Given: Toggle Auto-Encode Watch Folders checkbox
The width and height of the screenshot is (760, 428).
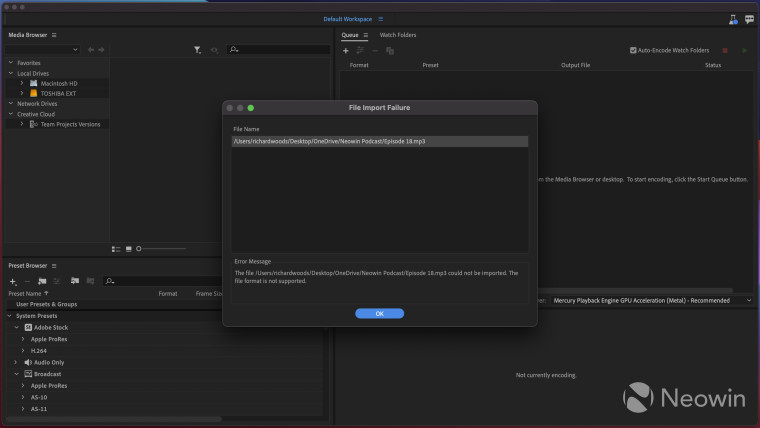Looking at the screenshot, I should click(x=633, y=50).
